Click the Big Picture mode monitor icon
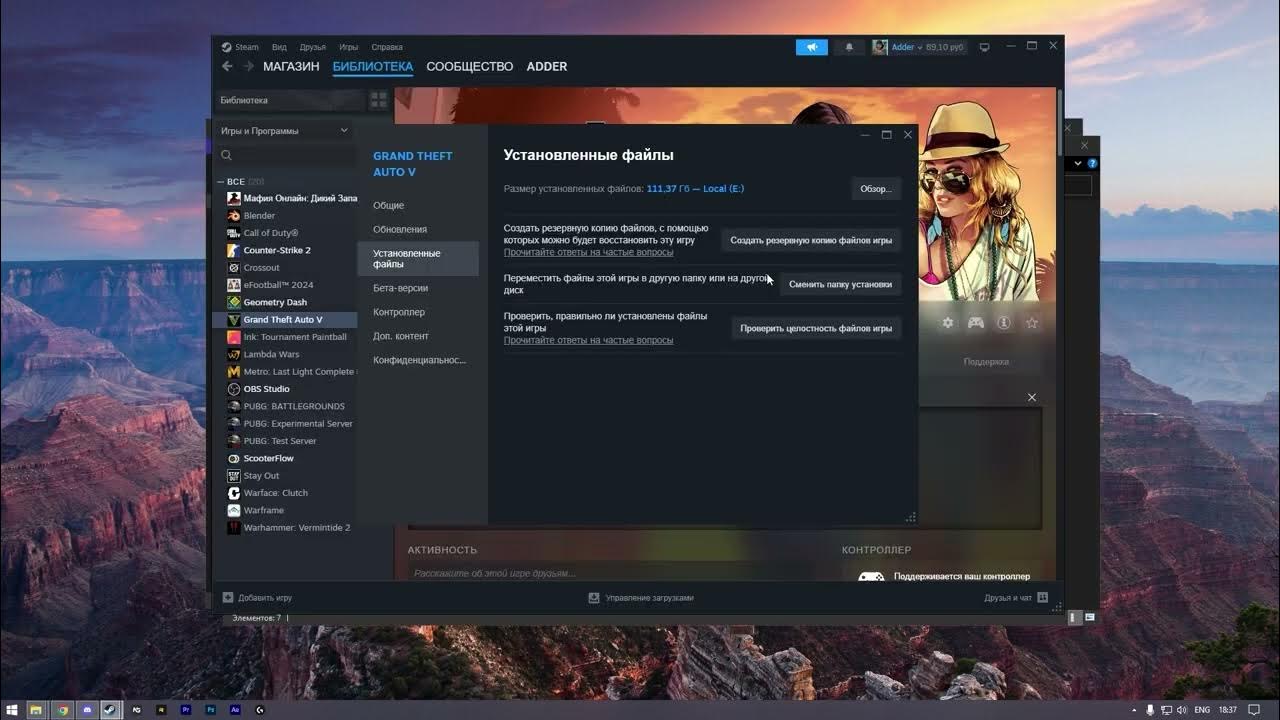The height and width of the screenshot is (720, 1280). click(x=984, y=47)
